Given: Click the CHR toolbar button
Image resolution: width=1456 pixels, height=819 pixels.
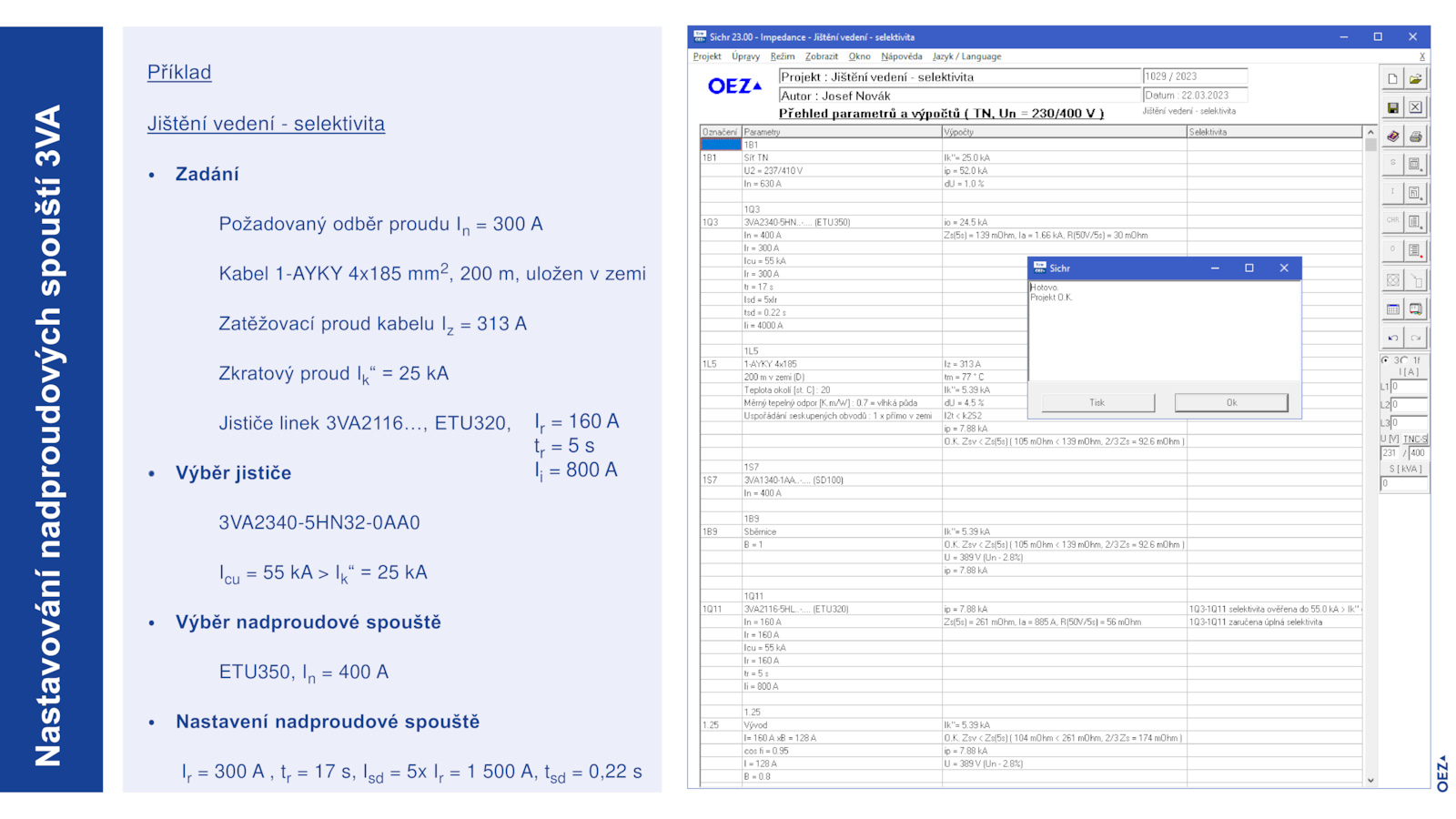Looking at the screenshot, I should tap(1392, 221).
